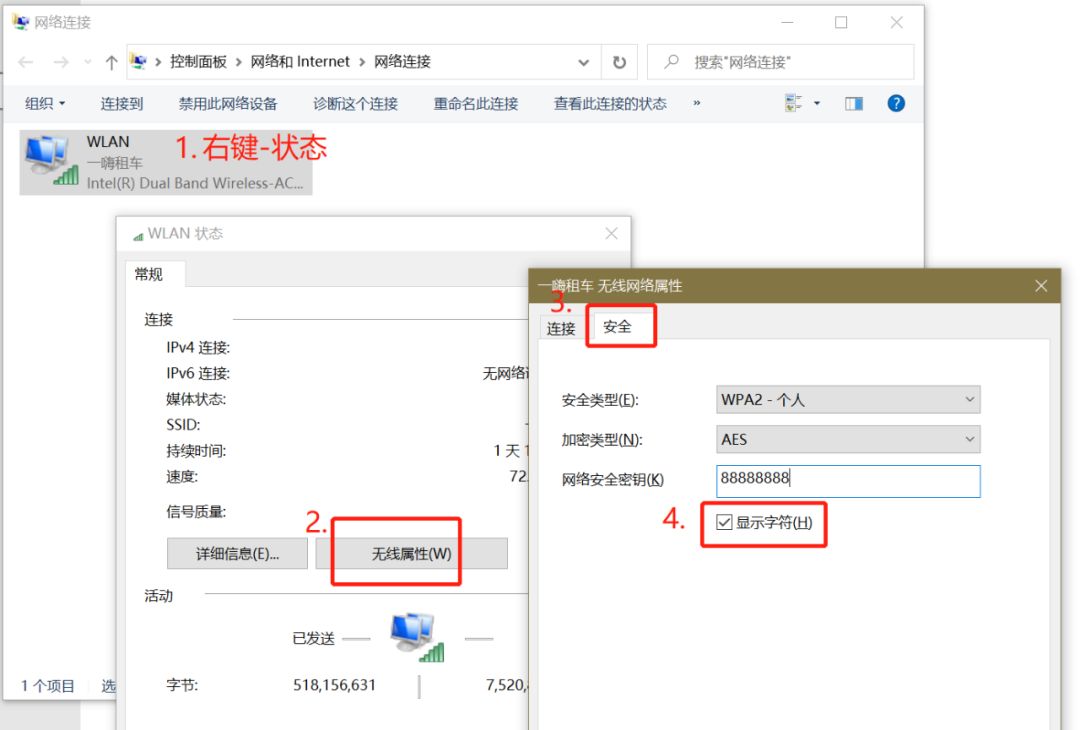1080x730 pixels.
Task: Click the Forward navigation arrow
Action: [61, 63]
